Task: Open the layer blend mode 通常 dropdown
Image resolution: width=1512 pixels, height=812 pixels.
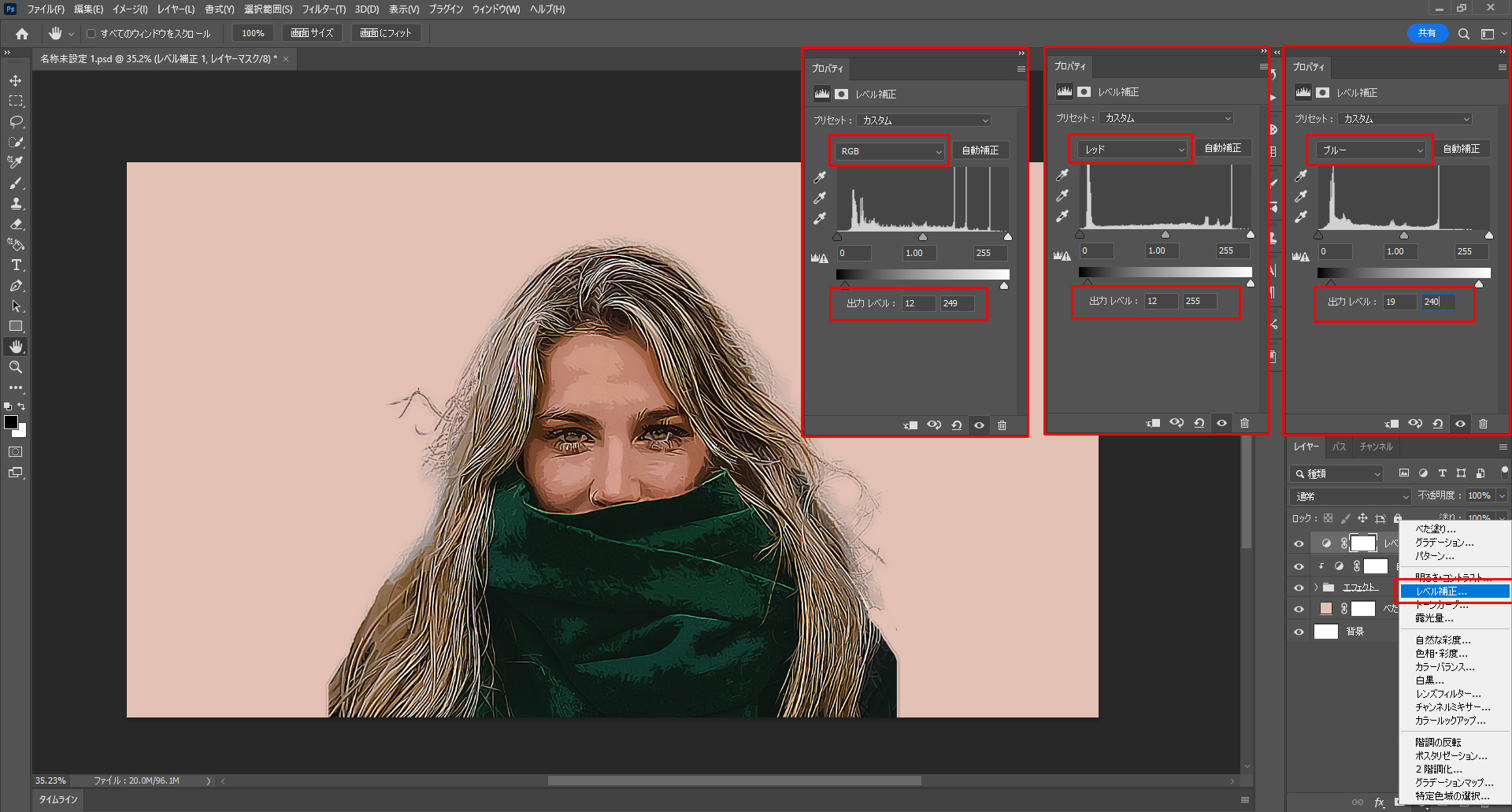Action: pos(1351,496)
